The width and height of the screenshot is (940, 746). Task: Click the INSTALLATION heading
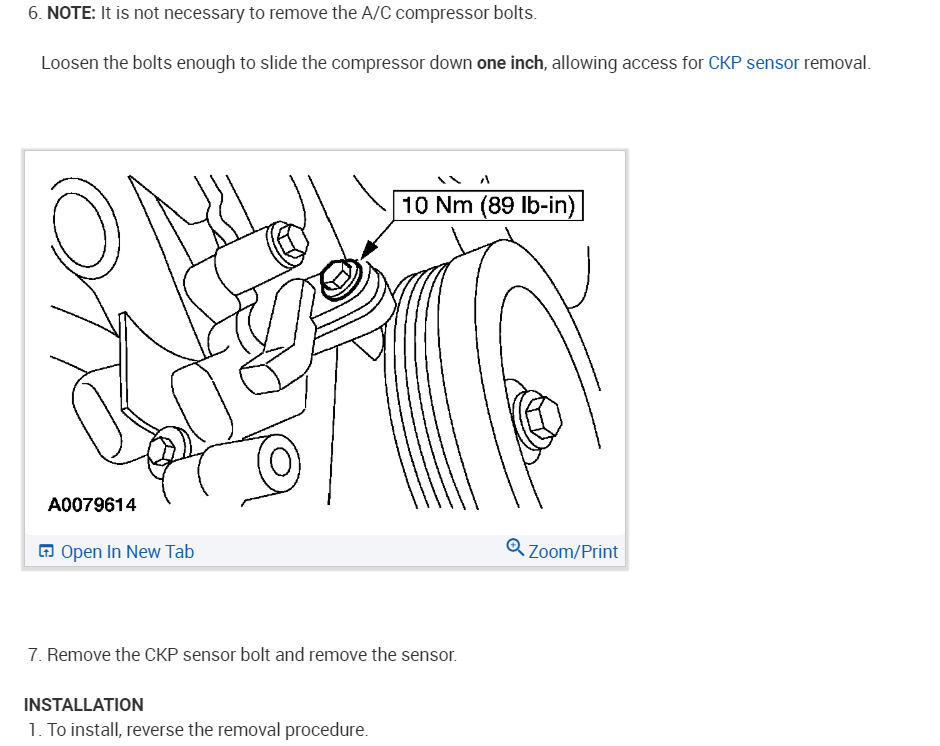pos(84,705)
